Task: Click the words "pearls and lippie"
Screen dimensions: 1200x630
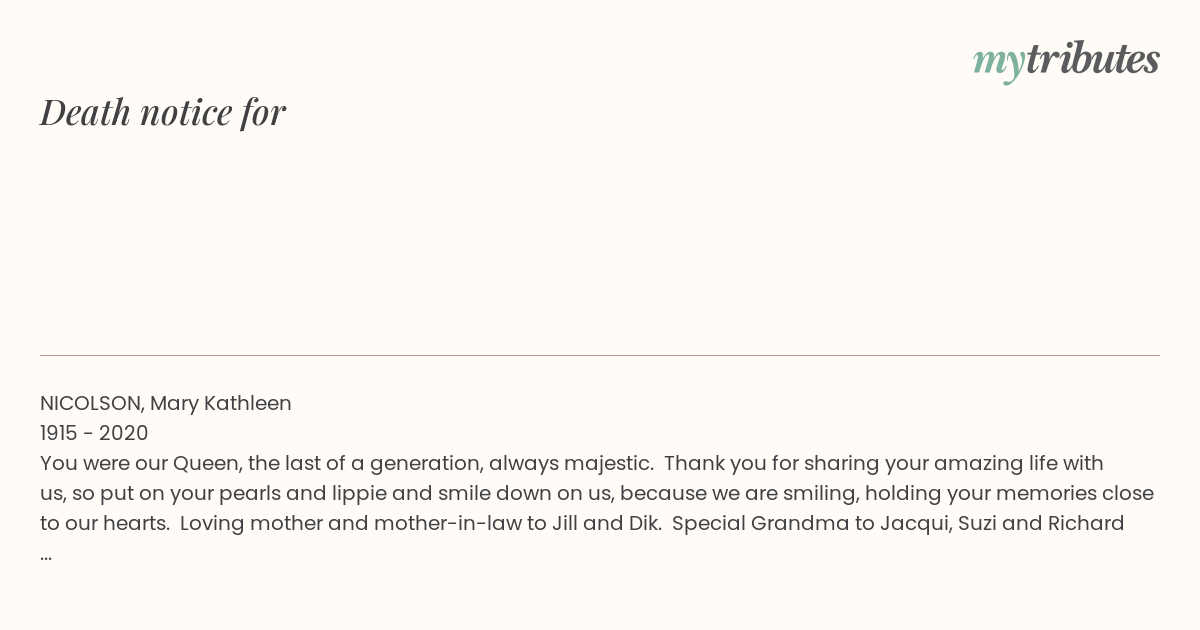Action: (x=344, y=493)
